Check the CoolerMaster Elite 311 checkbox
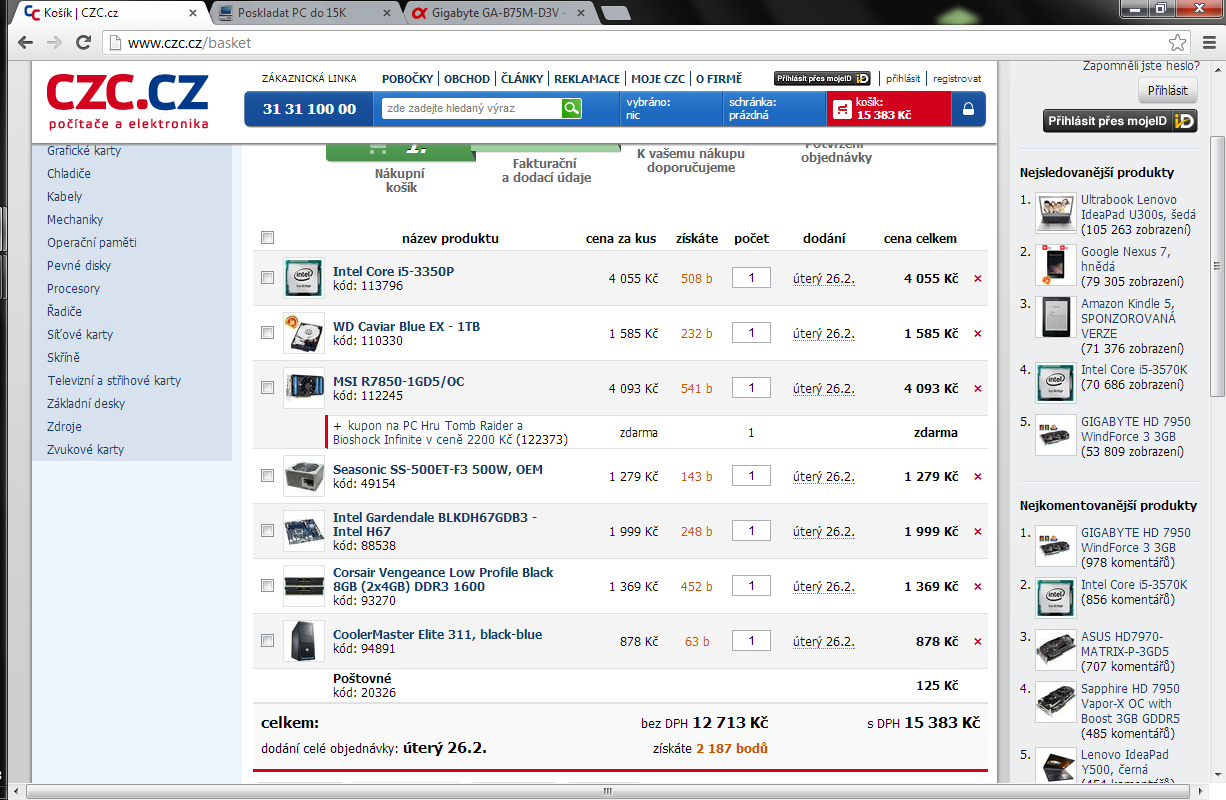The height and width of the screenshot is (800, 1226). tap(267, 641)
